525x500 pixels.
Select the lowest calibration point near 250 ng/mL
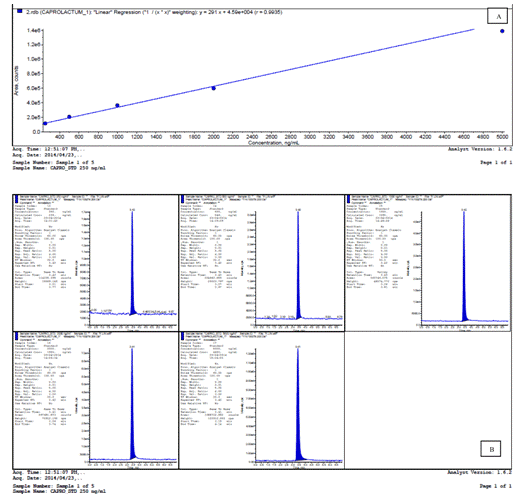(x=45, y=124)
